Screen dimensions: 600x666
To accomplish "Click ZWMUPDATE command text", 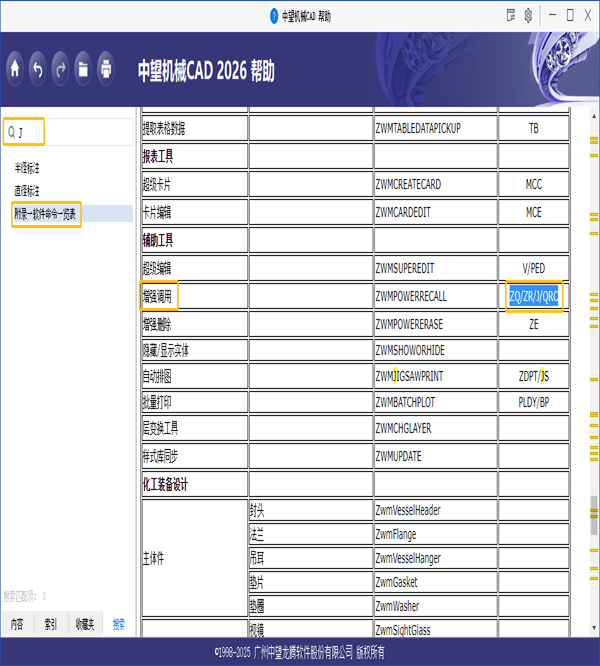I will 398,457.
